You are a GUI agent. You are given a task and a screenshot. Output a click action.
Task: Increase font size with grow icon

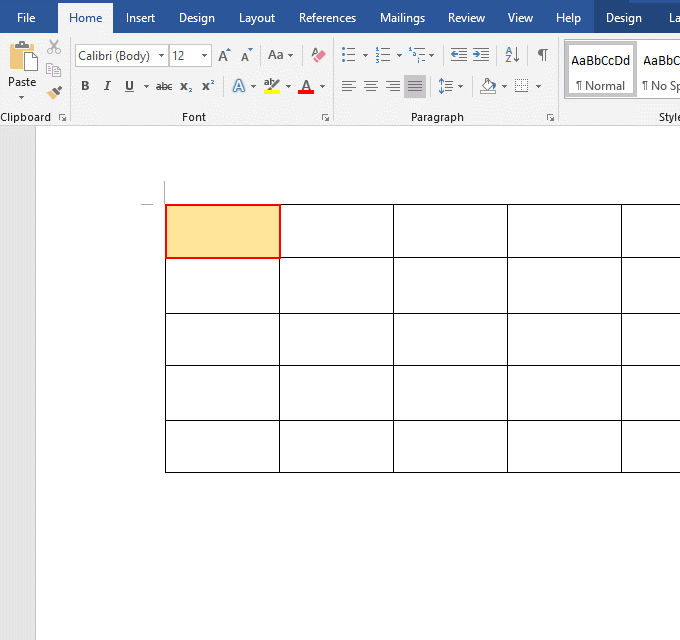pyautogui.click(x=224, y=56)
